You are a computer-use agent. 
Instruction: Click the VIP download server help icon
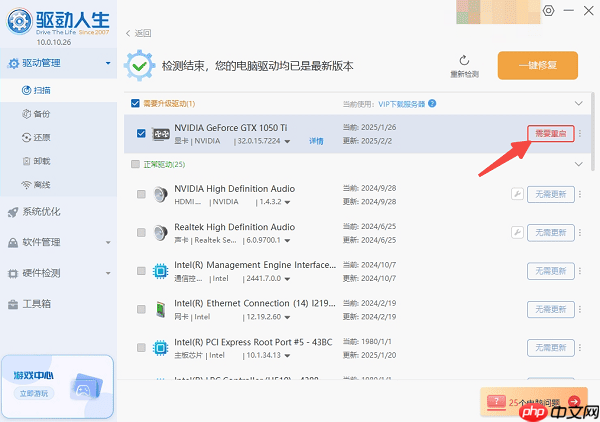click(432, 103)
